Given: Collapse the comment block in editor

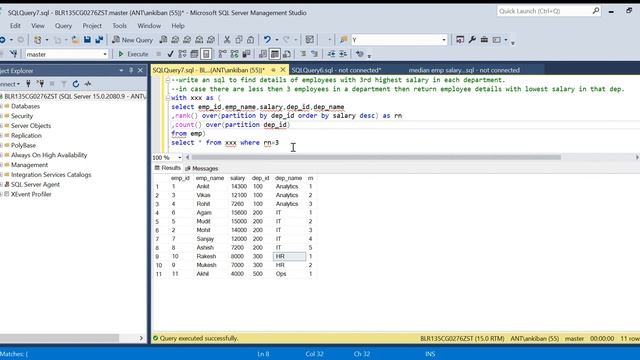Looking at the screenshot, I should [x=167, y=80].
